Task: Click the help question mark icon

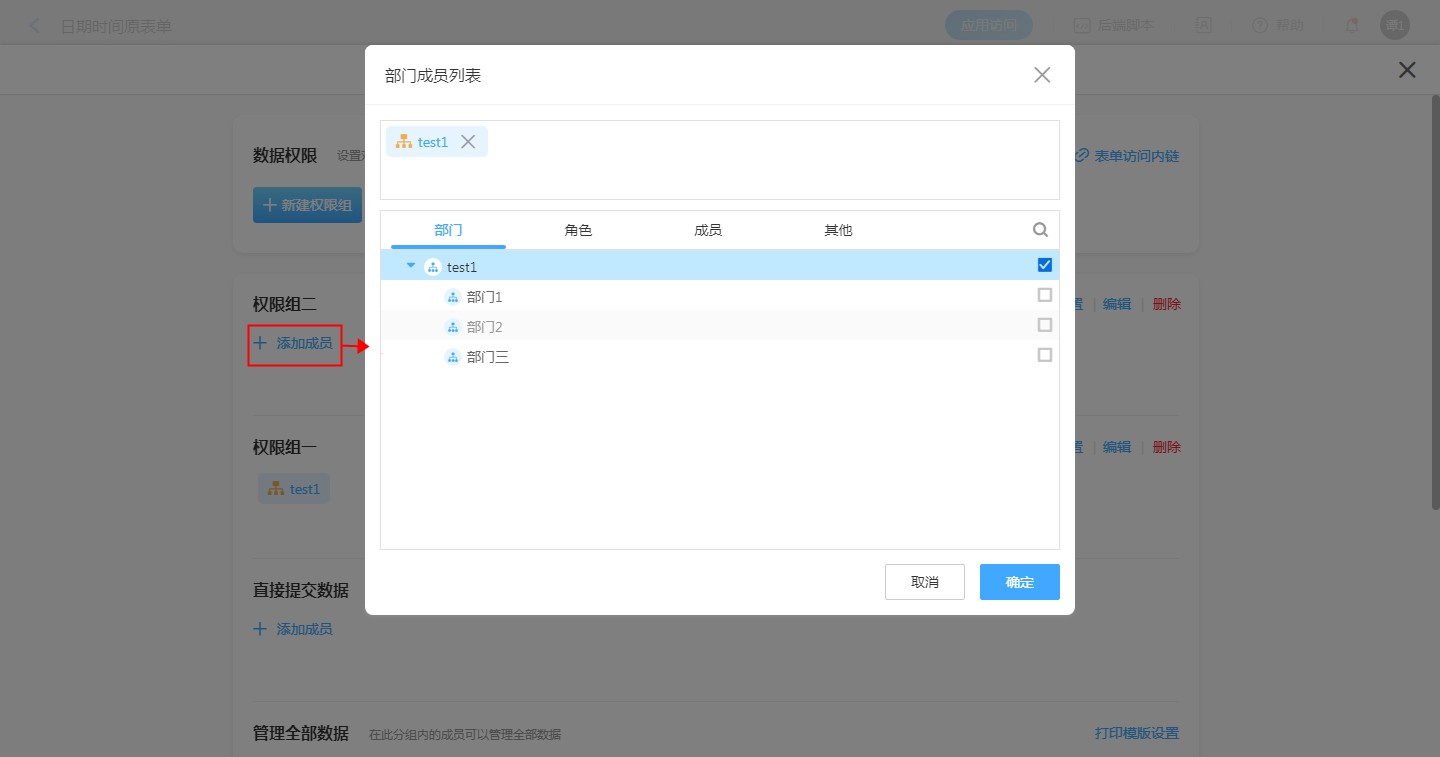Action: [x=1259, y=26]
